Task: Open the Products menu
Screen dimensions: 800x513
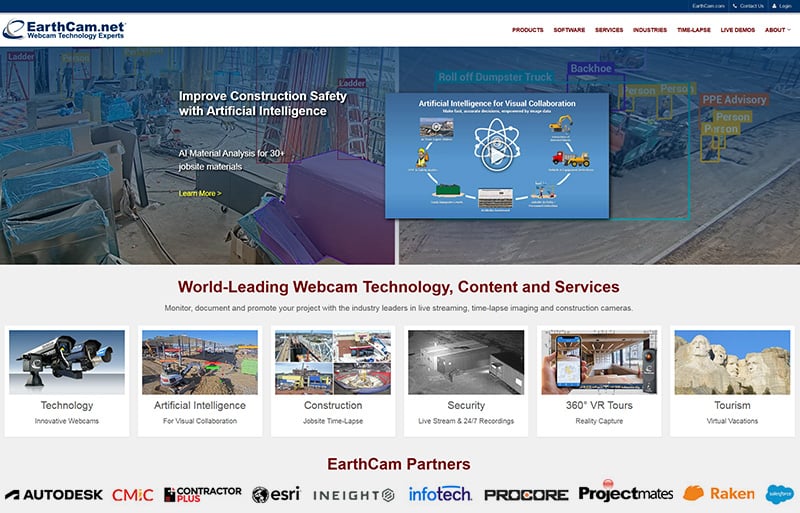Action: click(528, 30)
